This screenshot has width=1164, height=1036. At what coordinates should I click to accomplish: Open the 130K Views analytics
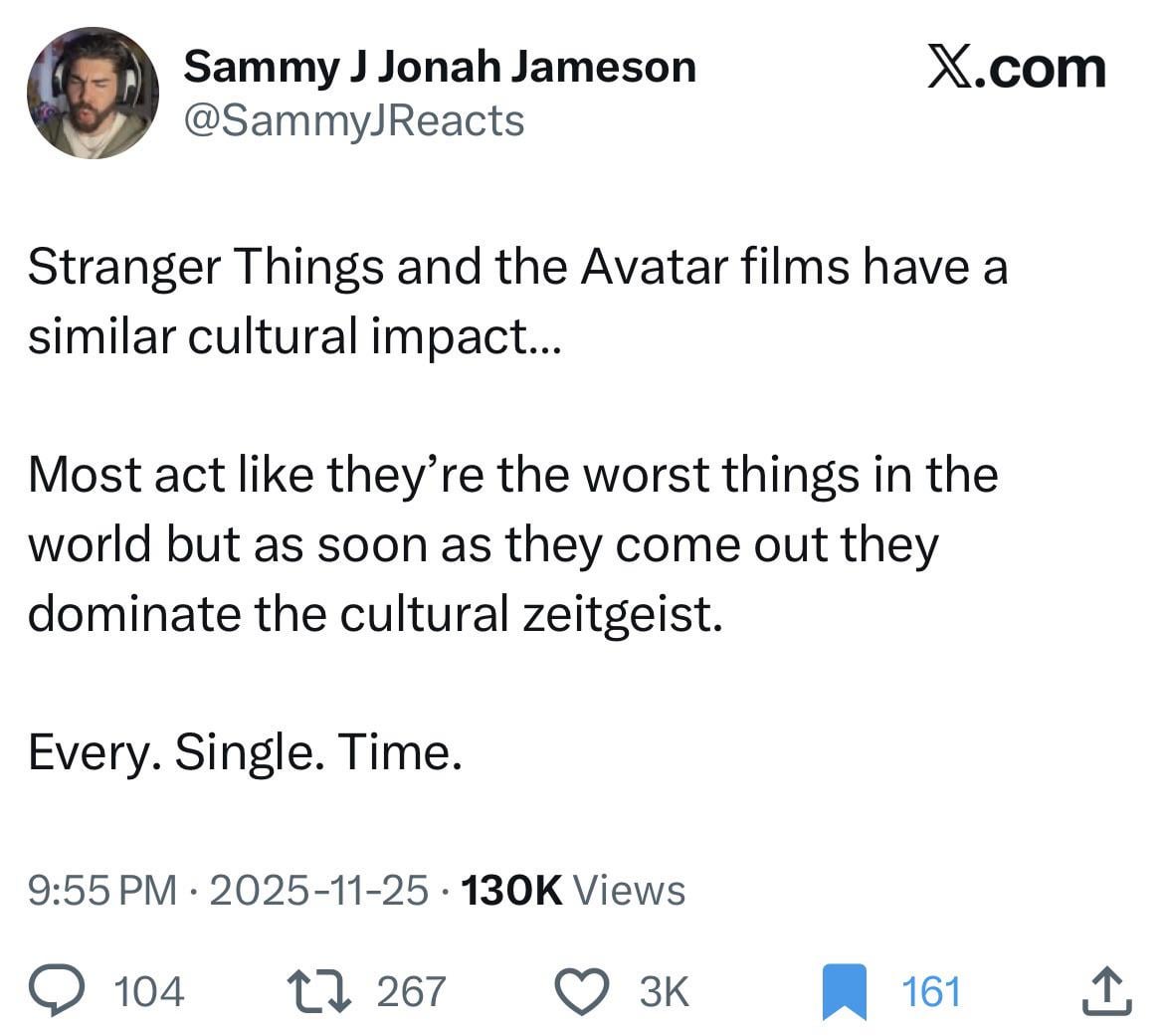point(574,890)
